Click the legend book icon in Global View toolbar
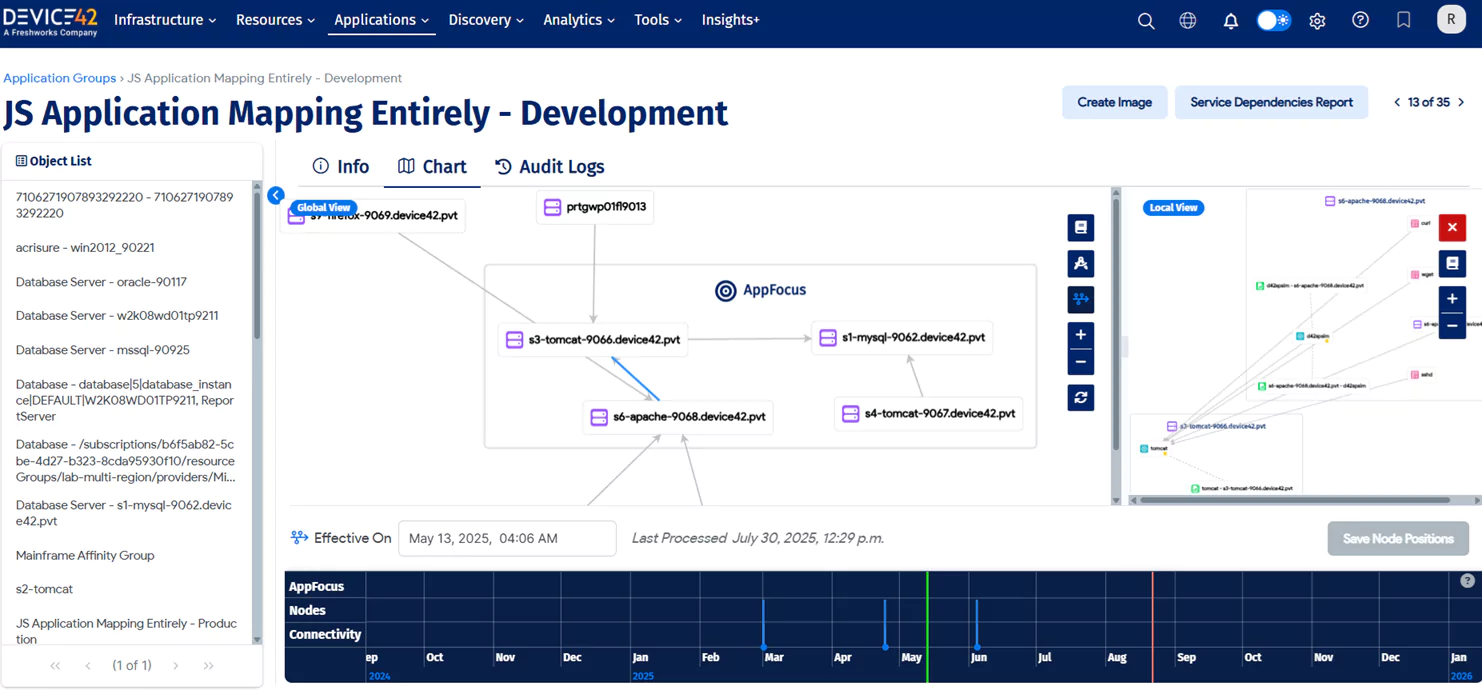The width and height of the screenshot is (1482, 690). 1081,228
